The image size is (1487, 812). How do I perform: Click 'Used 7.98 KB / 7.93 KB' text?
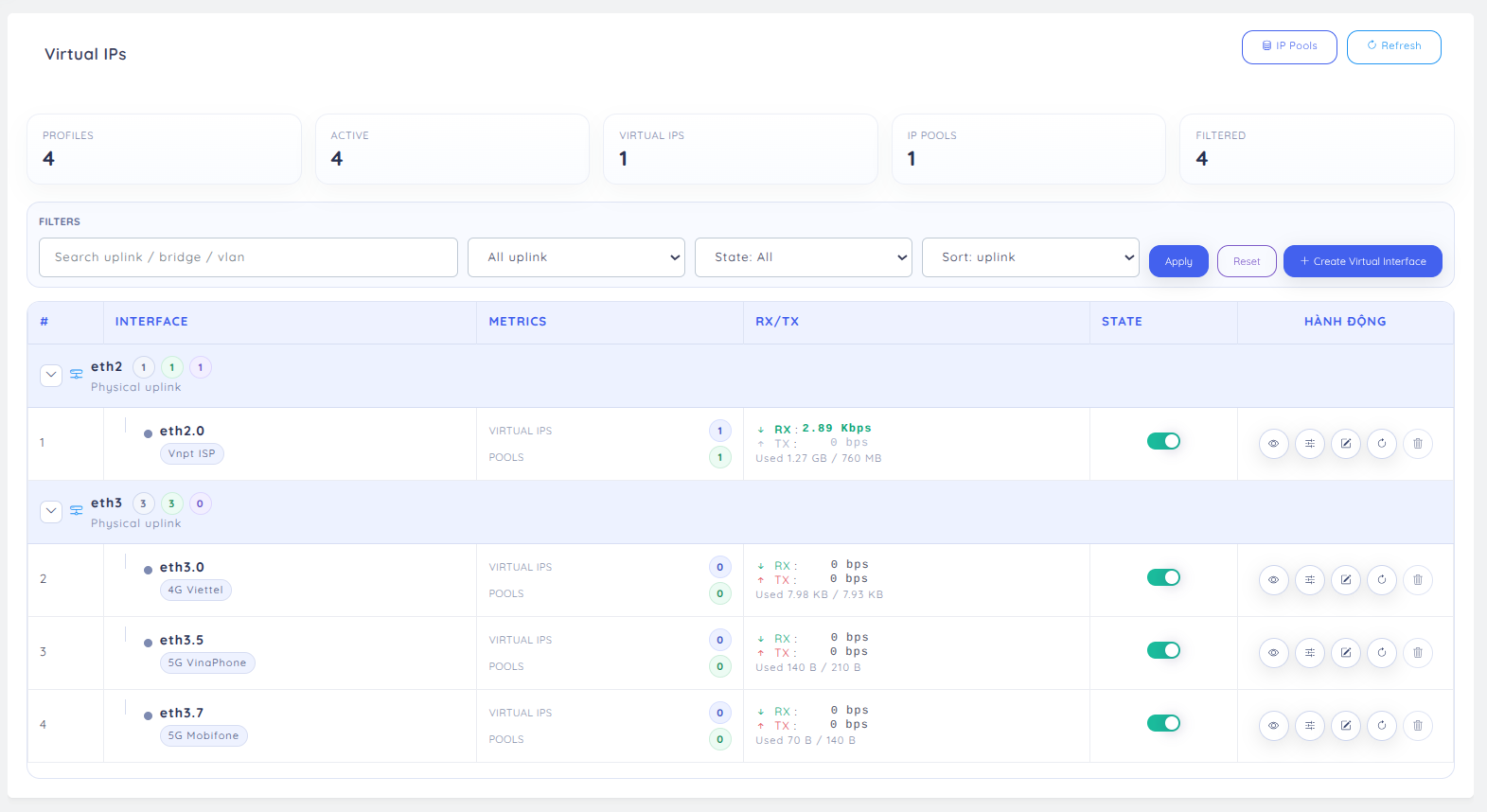(819, 595)
